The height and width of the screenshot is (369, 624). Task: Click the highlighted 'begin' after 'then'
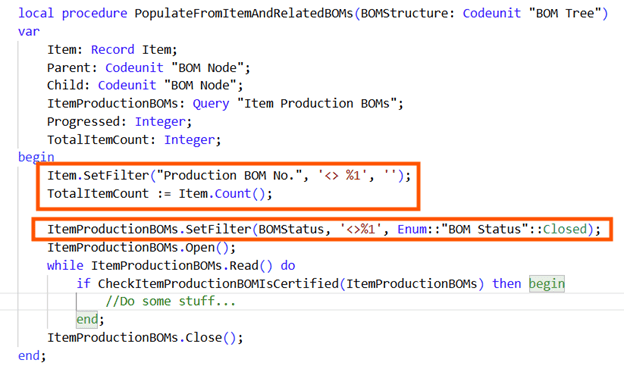[x=546, y=284]
